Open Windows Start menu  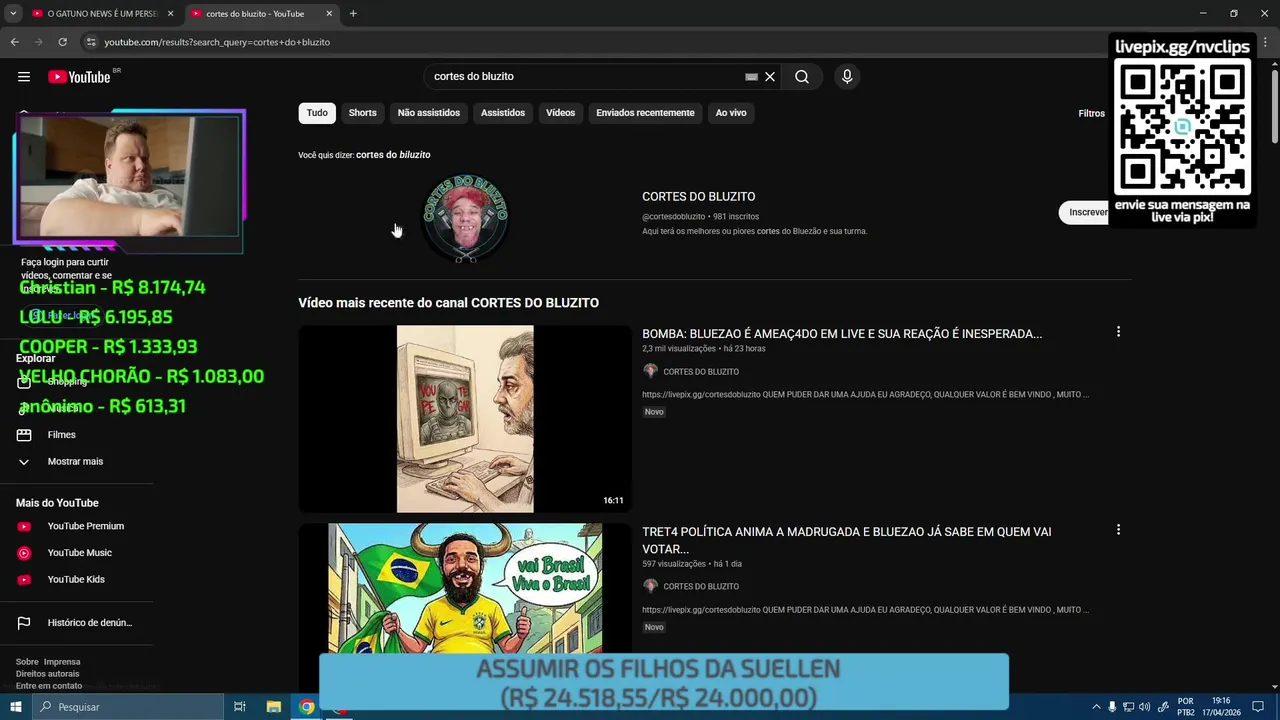(x=15, y=707)
